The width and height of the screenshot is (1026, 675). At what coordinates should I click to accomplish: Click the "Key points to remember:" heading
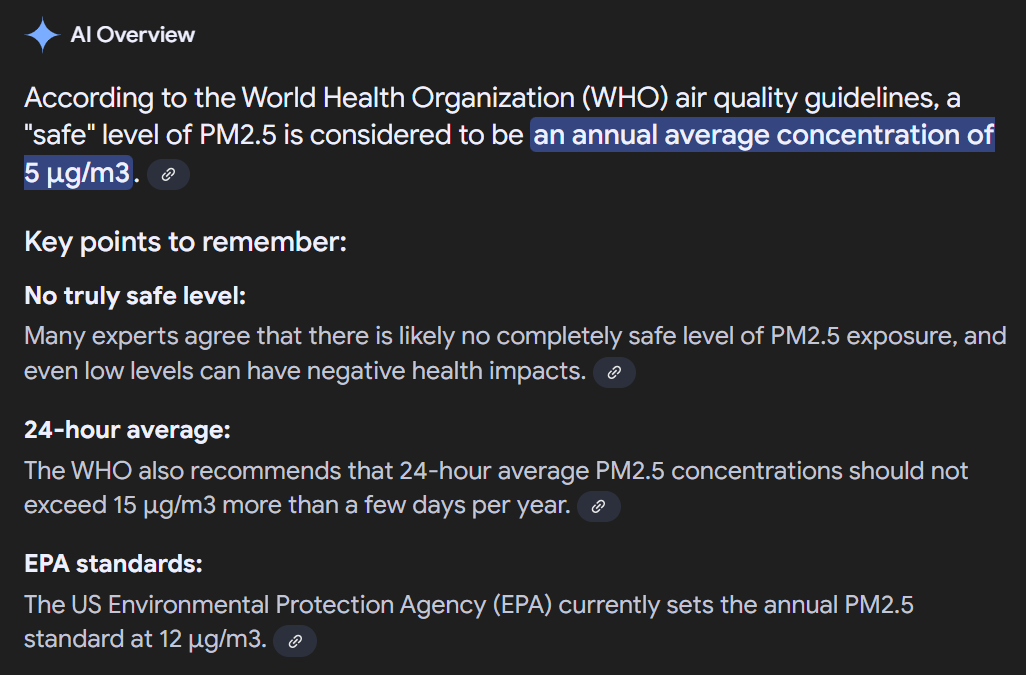point(185,242)
